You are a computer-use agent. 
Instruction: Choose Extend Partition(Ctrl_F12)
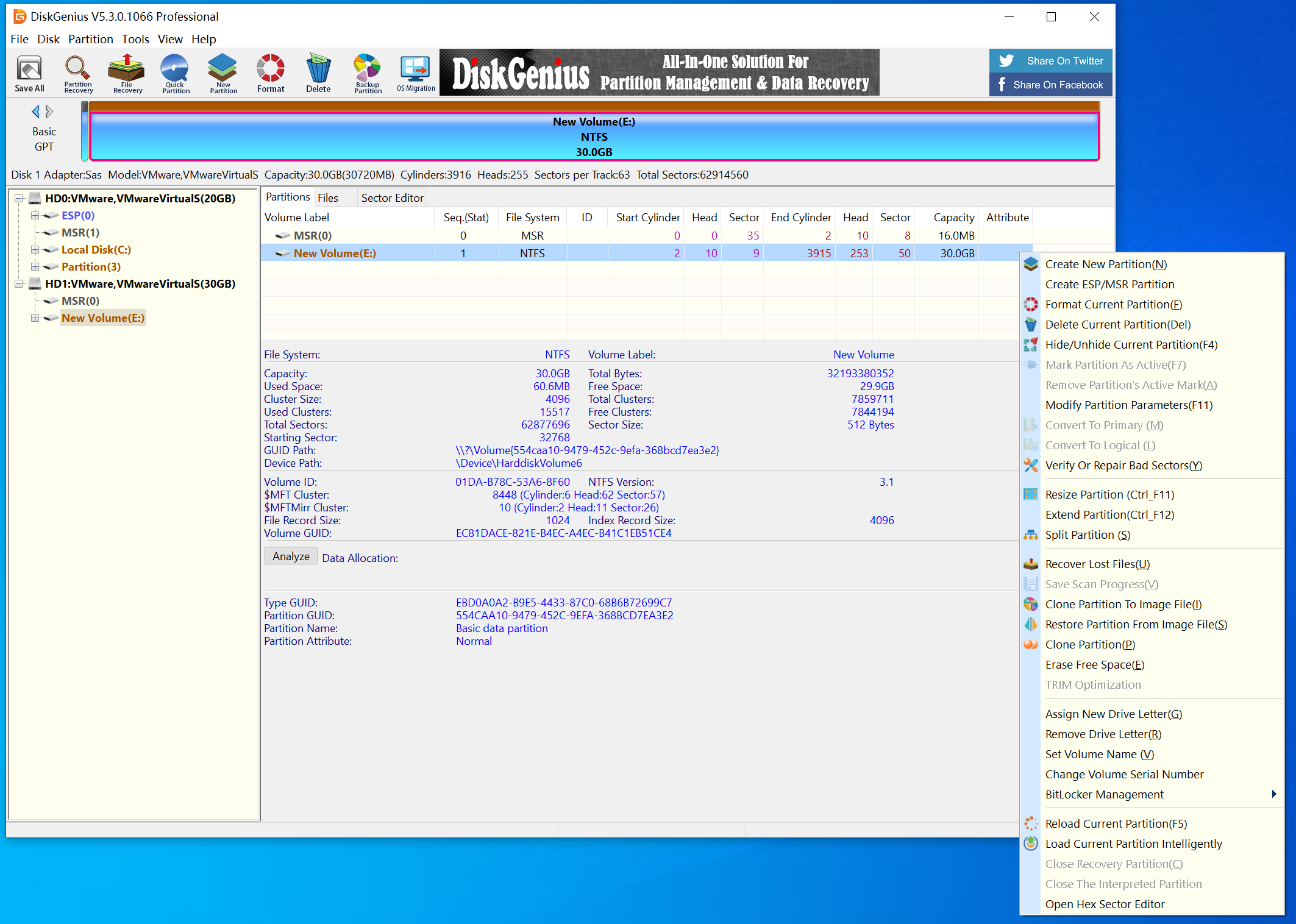pyautogui.click(x=1109, y=514)
